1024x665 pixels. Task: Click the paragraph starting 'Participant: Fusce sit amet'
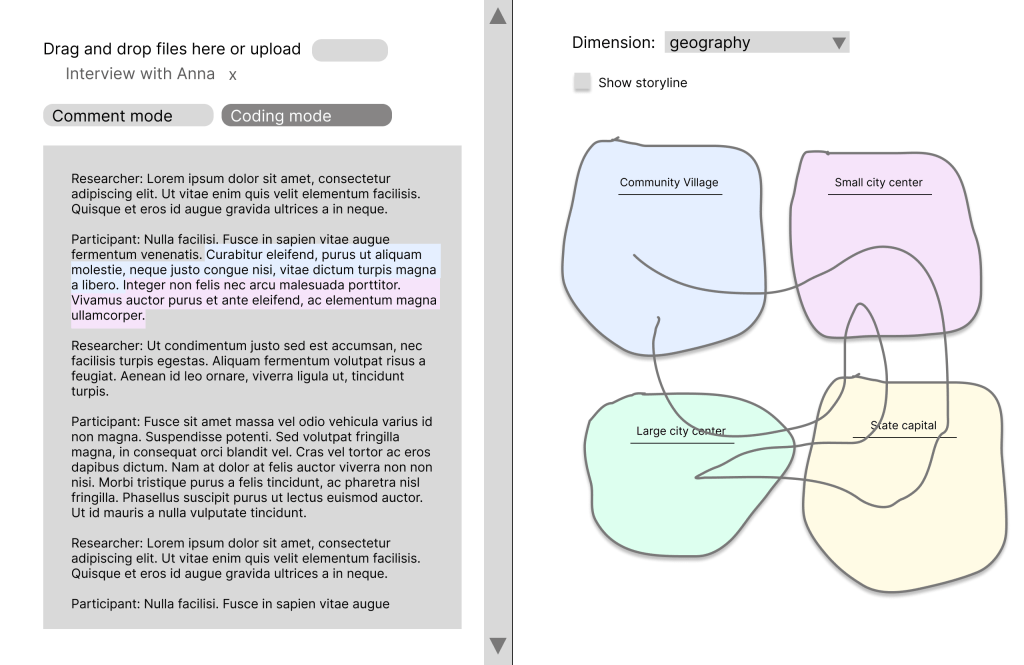(251, 467)
